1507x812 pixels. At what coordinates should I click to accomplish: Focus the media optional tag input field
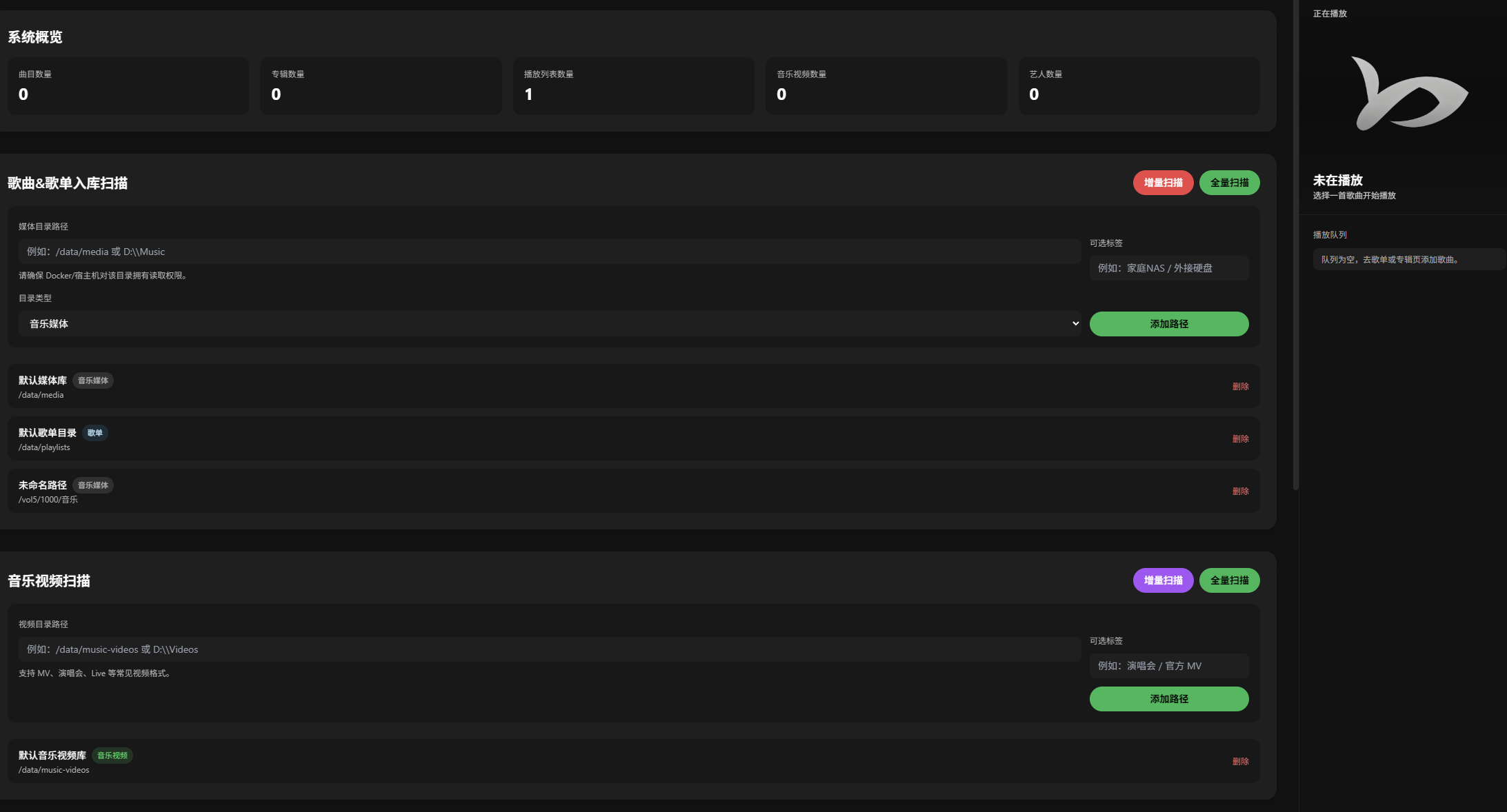(x=1168, y=268)
